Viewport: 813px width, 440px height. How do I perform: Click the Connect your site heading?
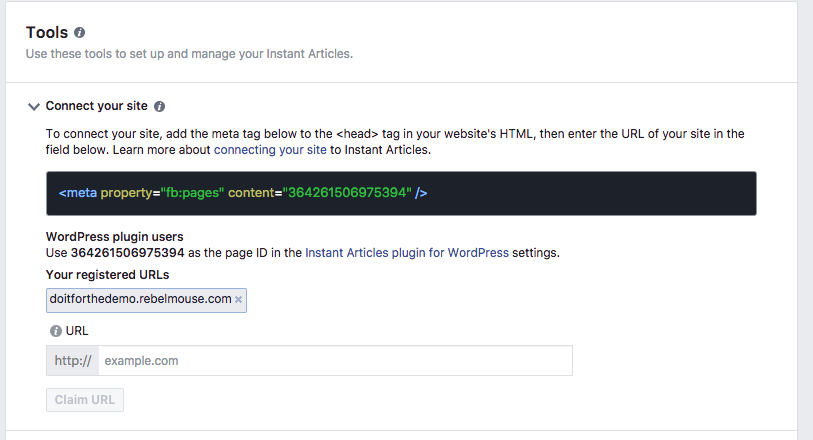click(x=96, y=106)
